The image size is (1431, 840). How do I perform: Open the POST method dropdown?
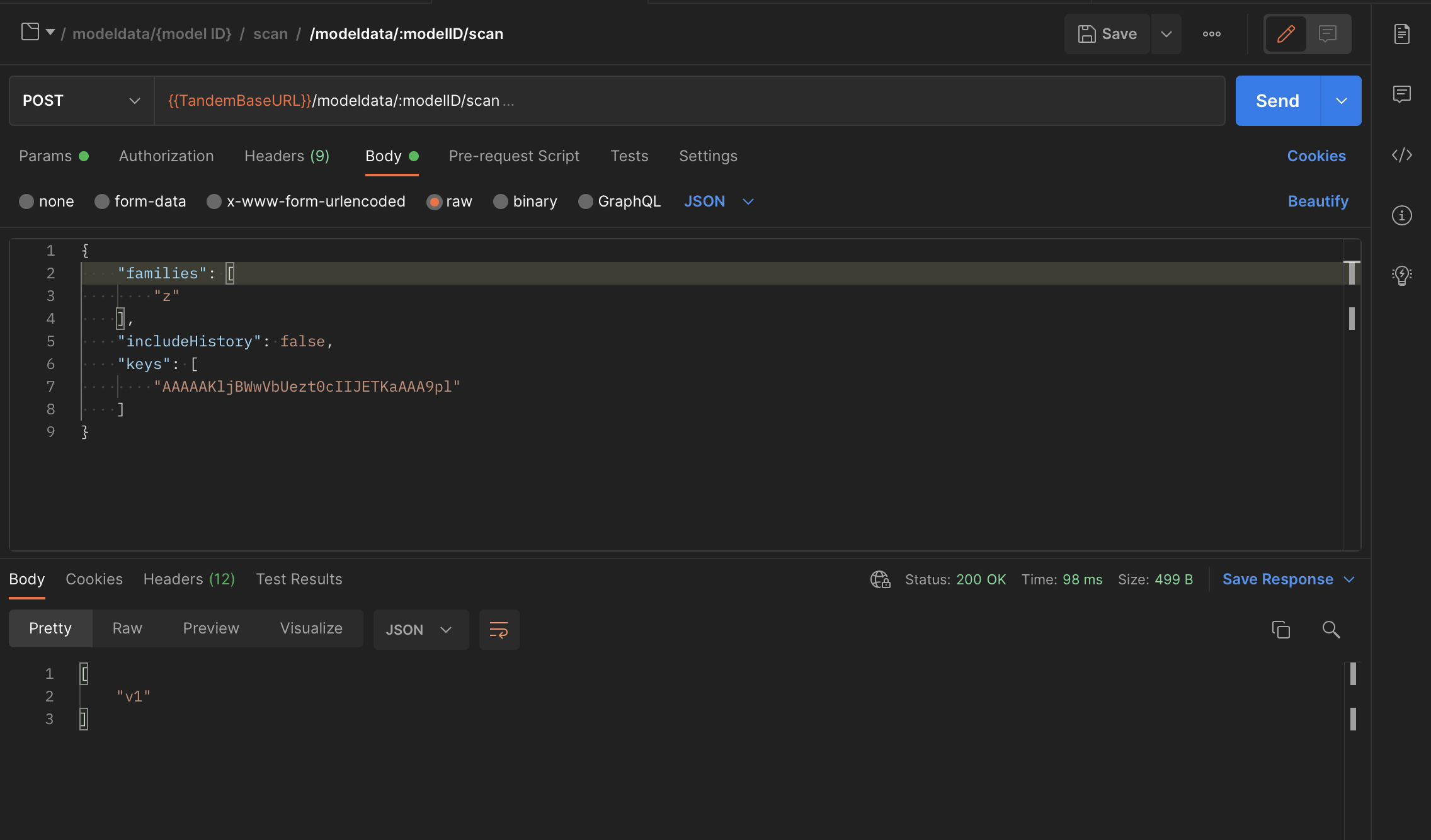tap(82, 101)
